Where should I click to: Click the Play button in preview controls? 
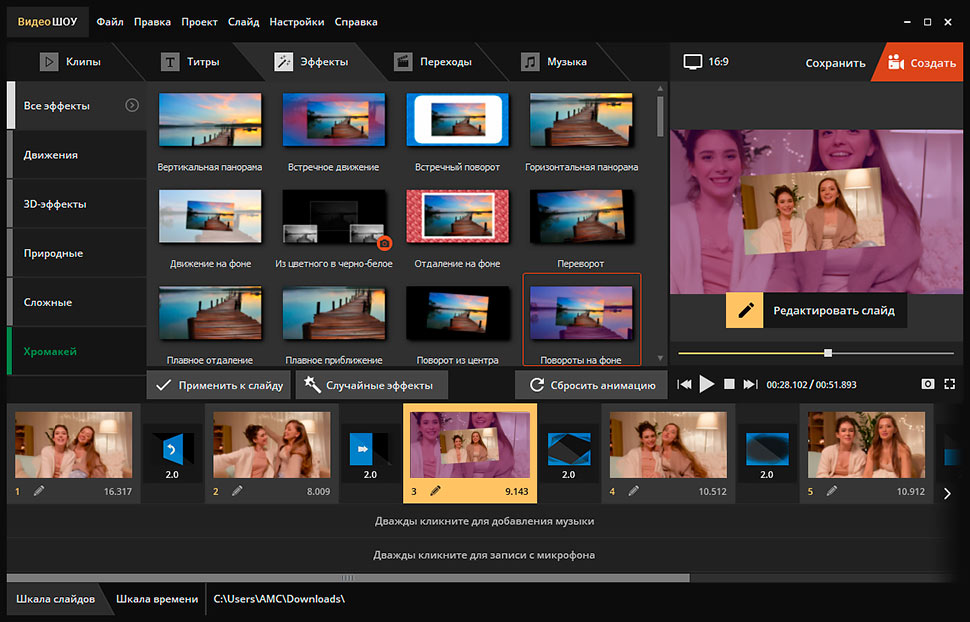pos(707,384)
